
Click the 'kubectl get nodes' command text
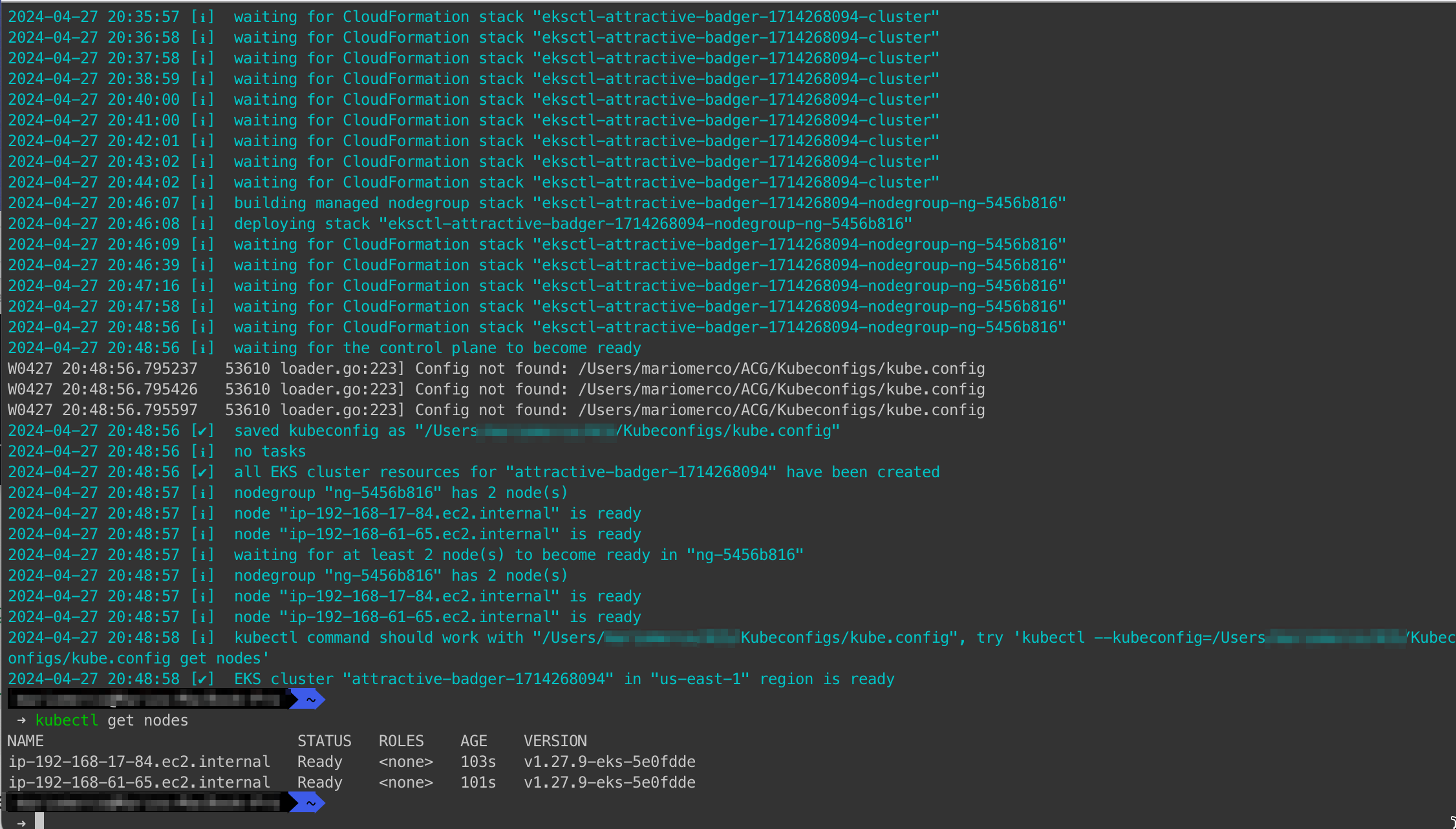tap(112, 720)
